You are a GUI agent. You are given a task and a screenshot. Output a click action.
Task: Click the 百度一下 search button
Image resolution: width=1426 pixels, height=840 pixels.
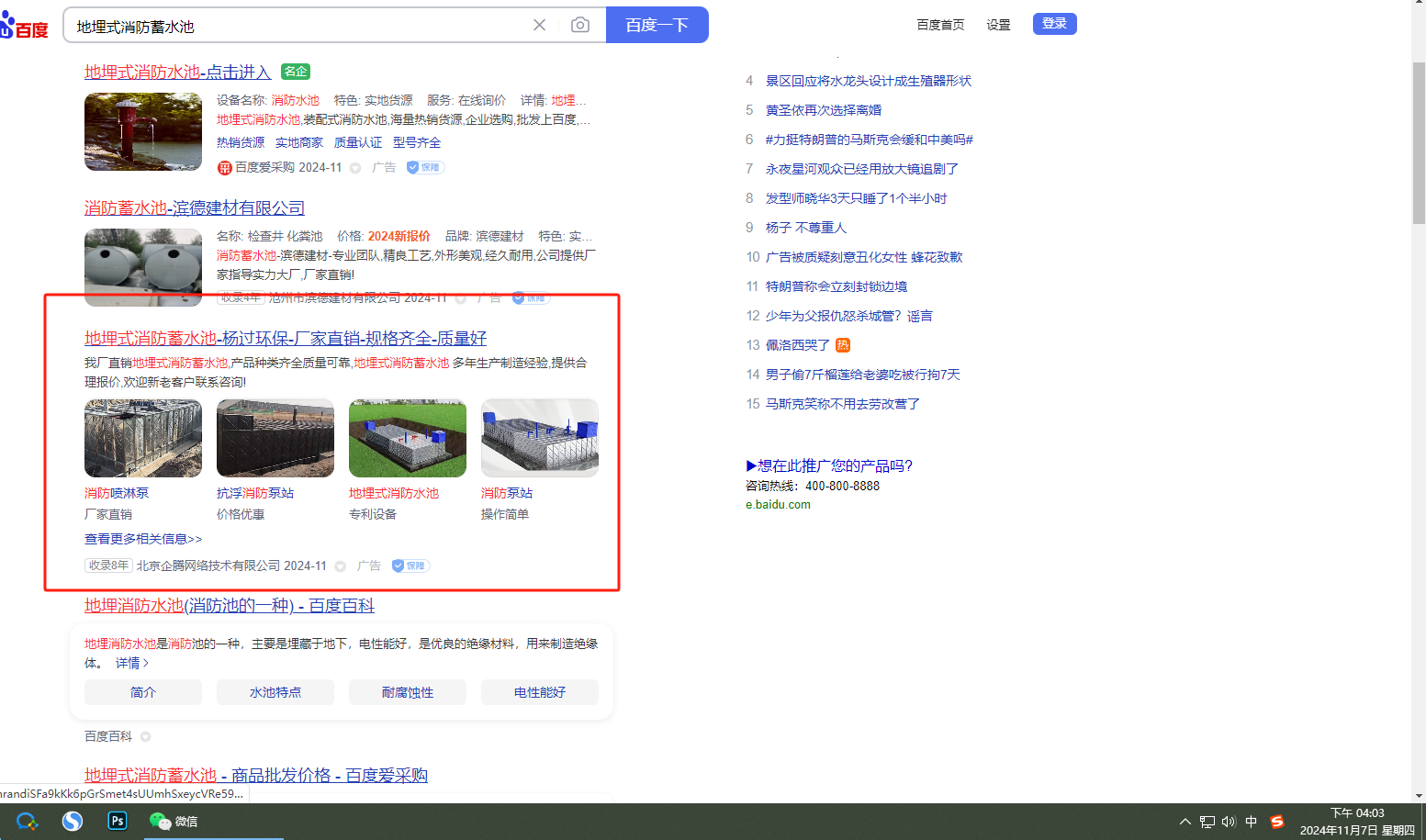[x=657, y=25]
